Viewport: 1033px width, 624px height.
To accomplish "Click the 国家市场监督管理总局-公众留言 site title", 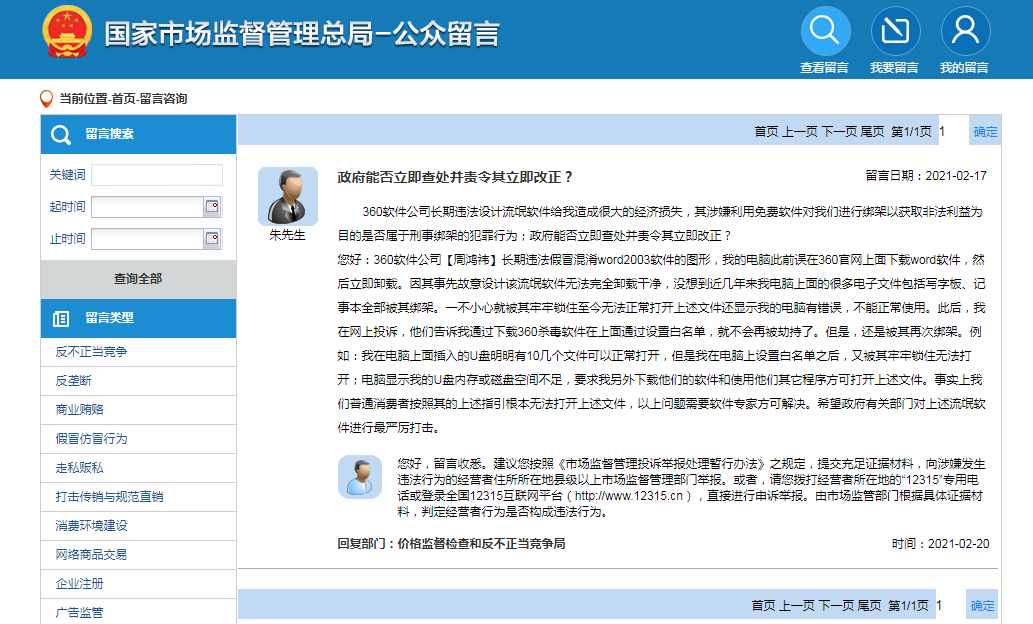I will (x=302, y=34).
